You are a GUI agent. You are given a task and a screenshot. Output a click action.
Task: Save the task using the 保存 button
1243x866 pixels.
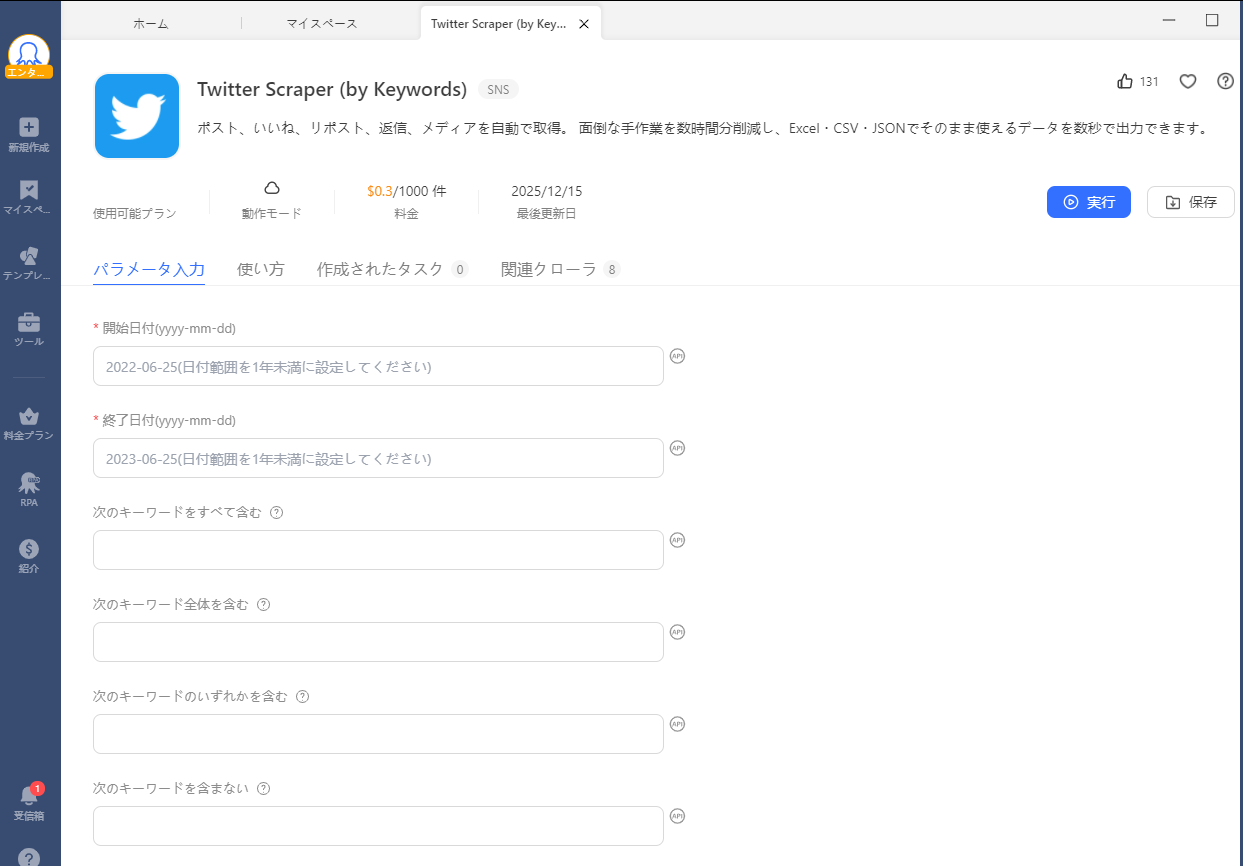point(1190,201)
